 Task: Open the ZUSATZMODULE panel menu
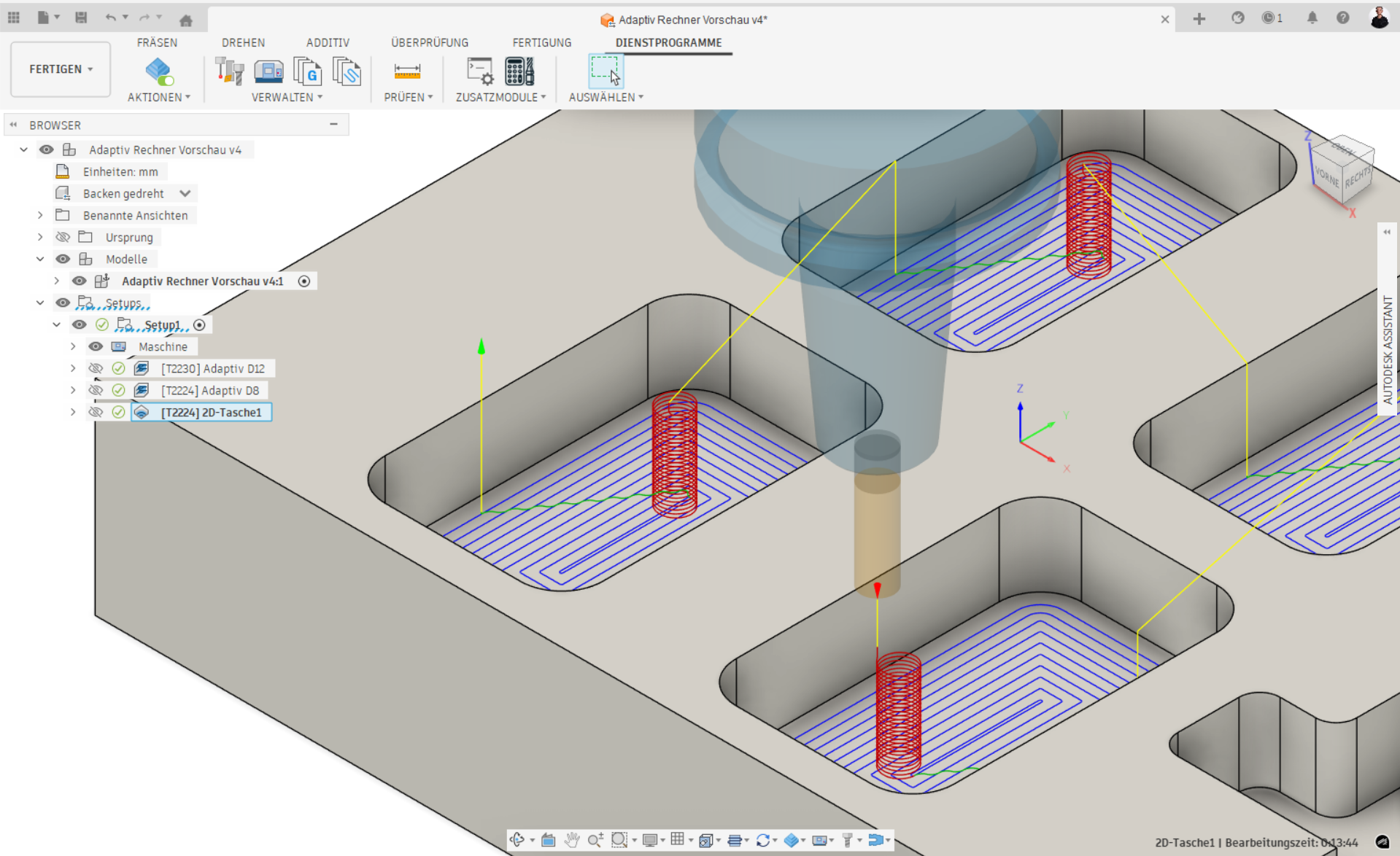pyautogui.click(x=500, y=97)
